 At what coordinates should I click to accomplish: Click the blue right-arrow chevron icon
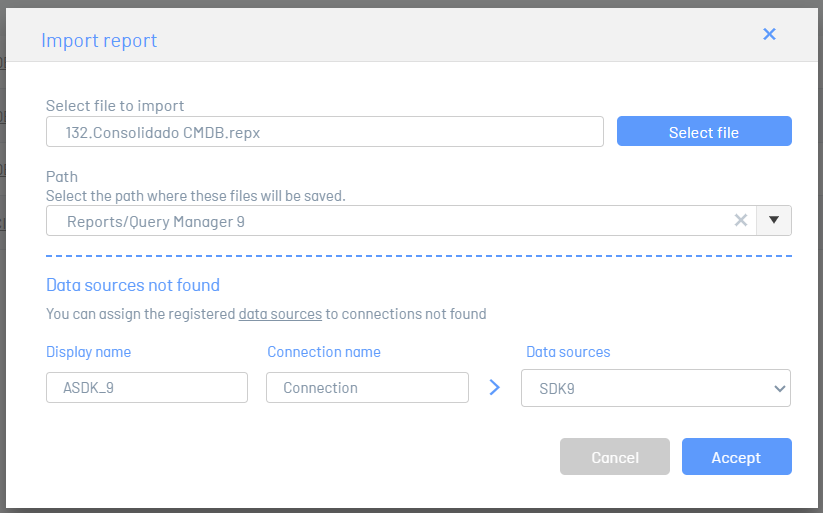tap(495, 388)
